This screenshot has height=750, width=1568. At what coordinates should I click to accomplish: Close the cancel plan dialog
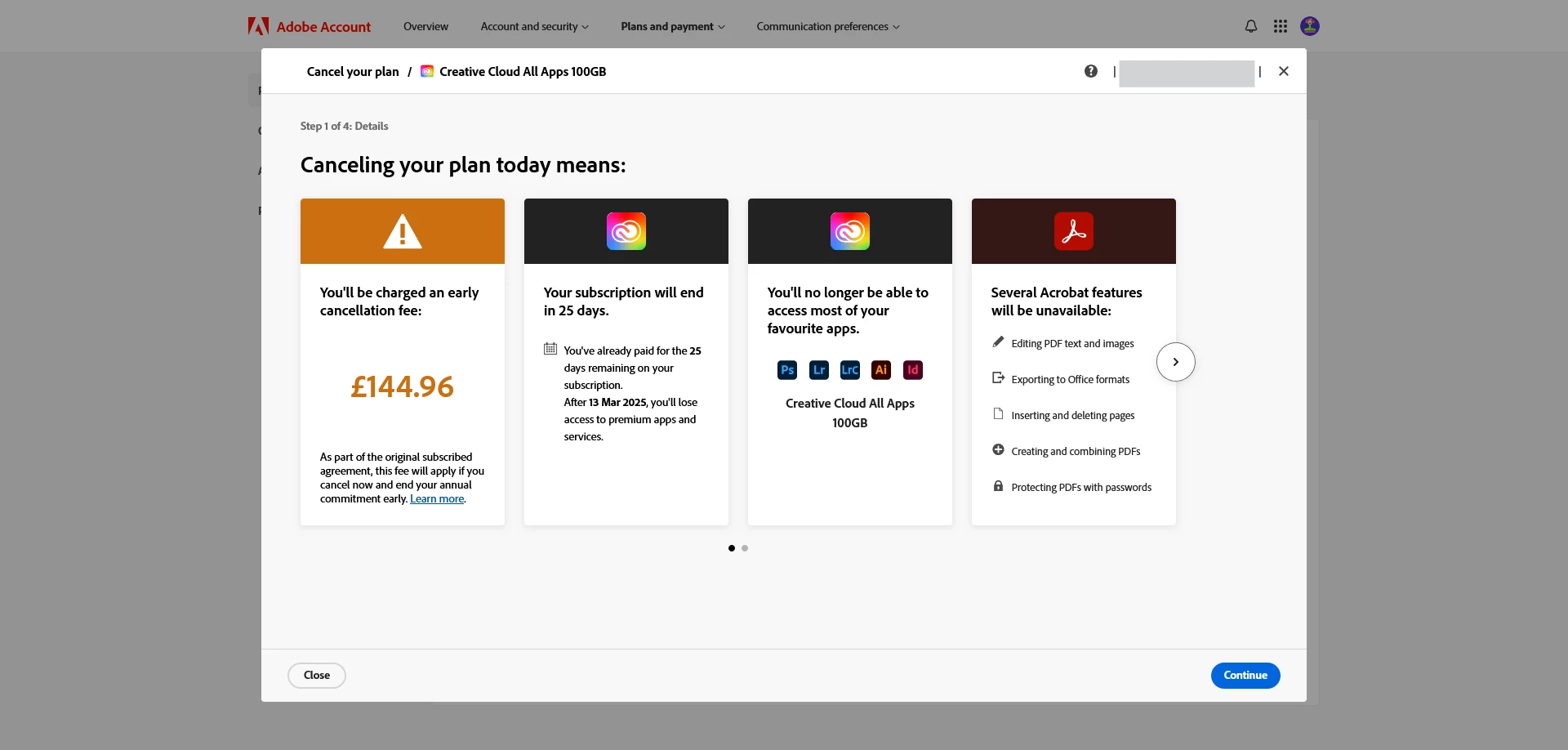point(1283,71)
